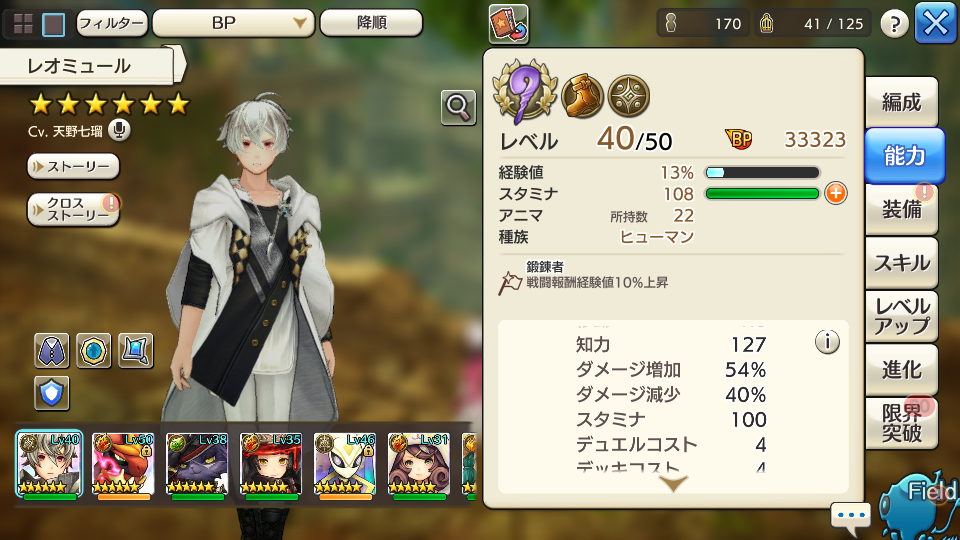960x540 pixels.
Task: Switch to the 装備 tab
Action: 902,209
